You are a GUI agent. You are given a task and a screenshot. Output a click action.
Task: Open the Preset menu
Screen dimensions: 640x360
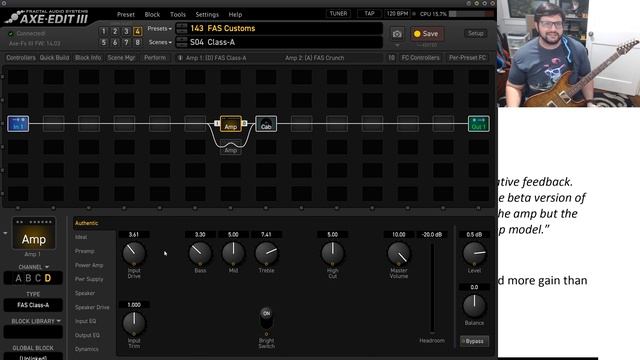126,14
